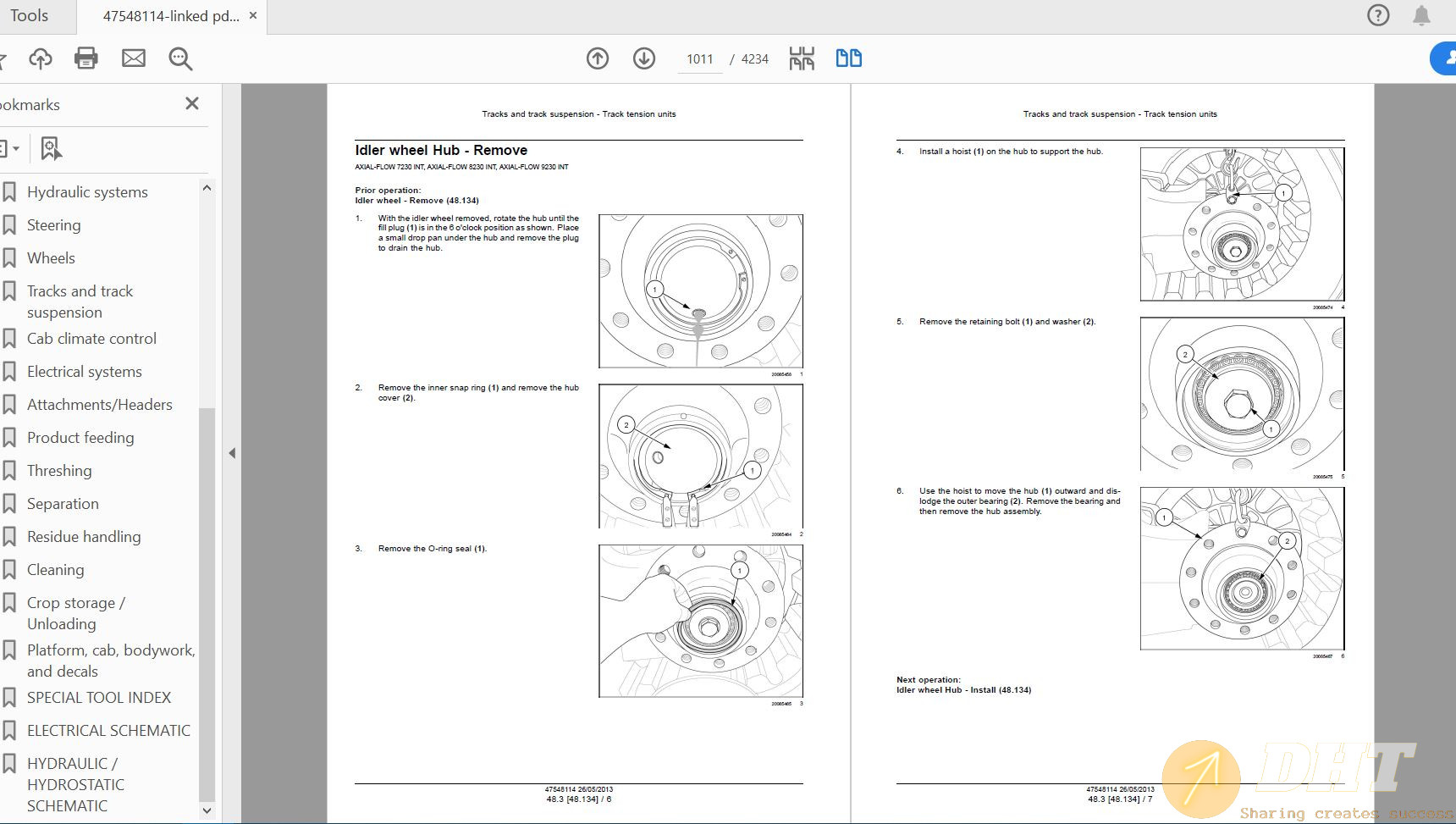Click the bookmark icon beside Electrical systems

[x=10, y=372]
